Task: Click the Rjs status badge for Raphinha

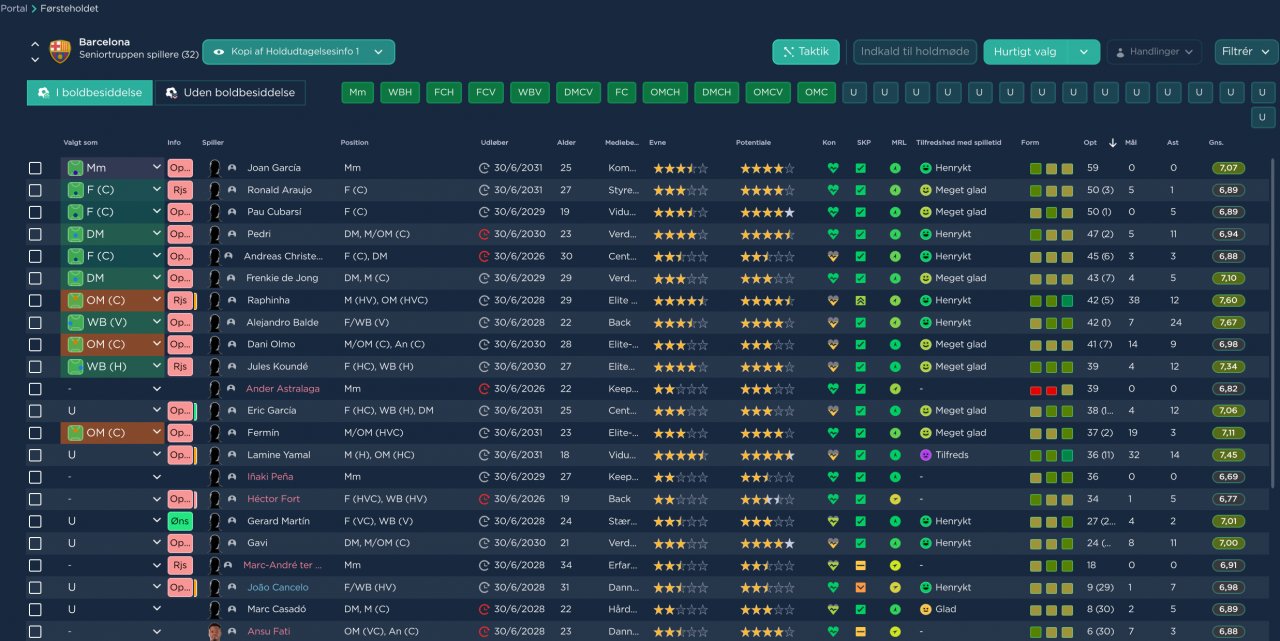Action: click(x=180, y=300)
